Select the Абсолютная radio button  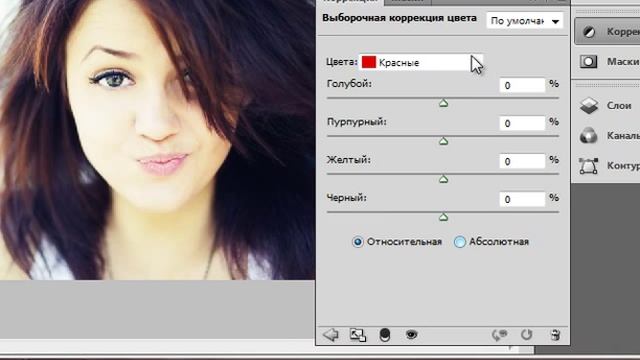click(460, 242)
